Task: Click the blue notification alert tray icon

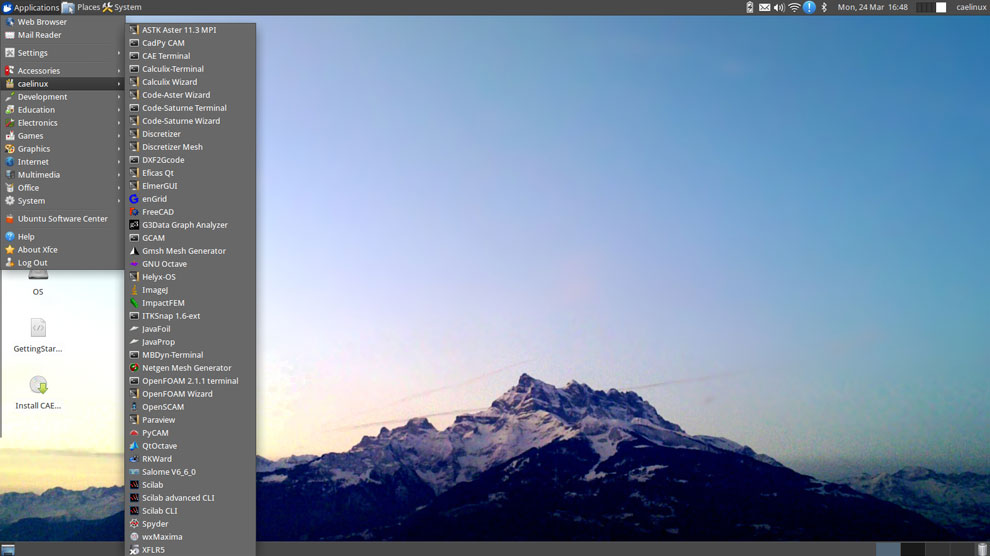Action: coord(809,8)
